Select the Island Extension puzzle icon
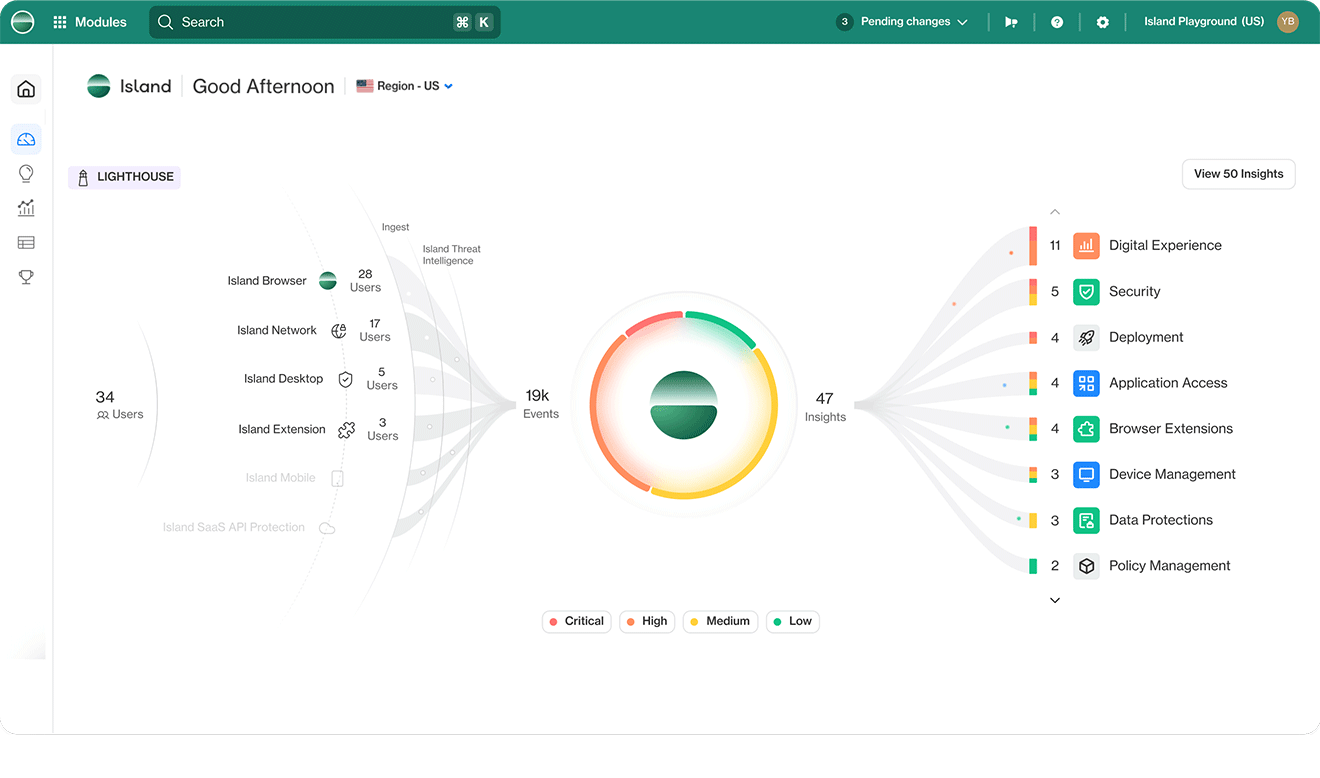The image size is (1320, 778). coord(346,430)
